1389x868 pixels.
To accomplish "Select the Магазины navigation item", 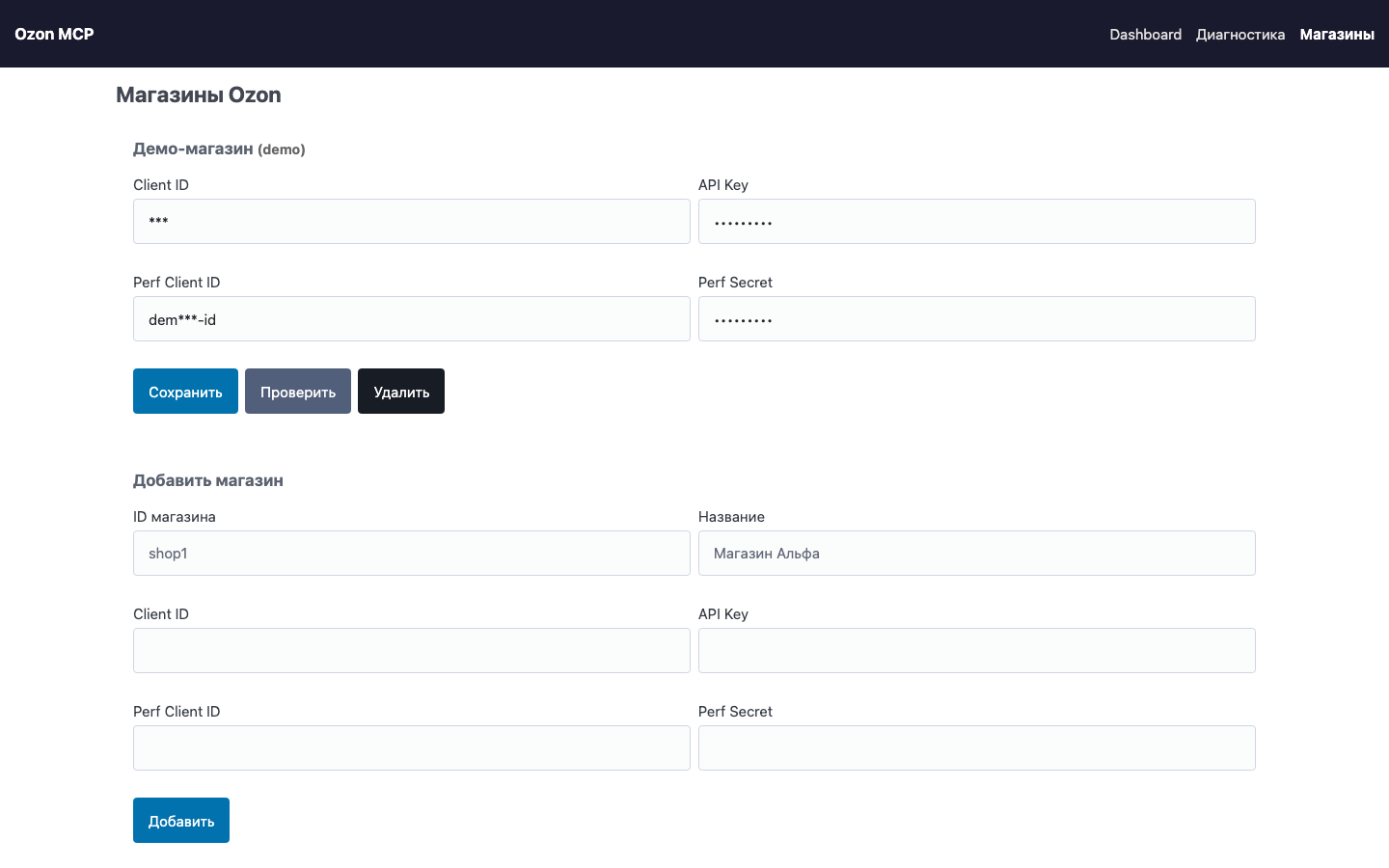I will tap(1337, 34).
